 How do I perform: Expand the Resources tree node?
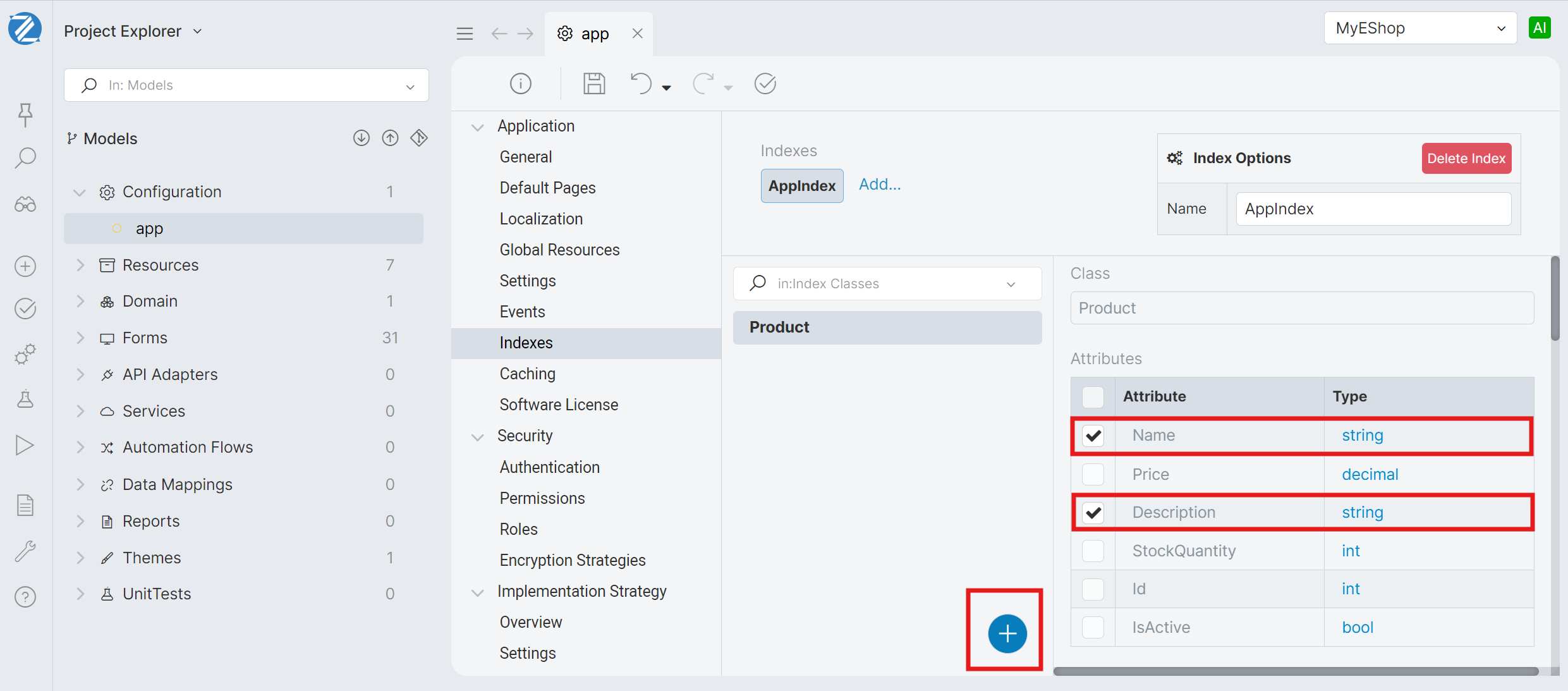click(x=80, y=265)
